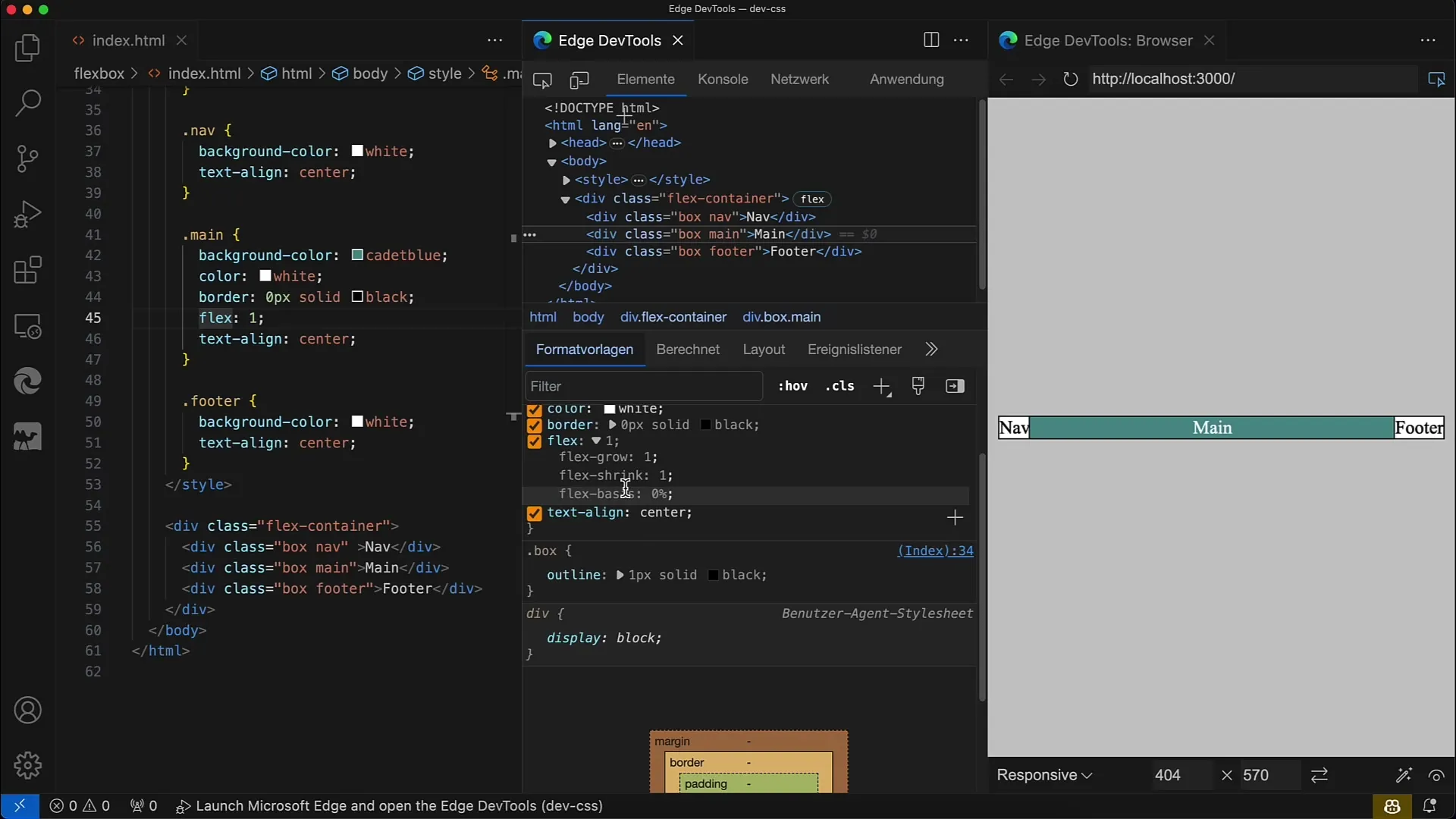Open notifications bell in status bar

point(1429,806)
